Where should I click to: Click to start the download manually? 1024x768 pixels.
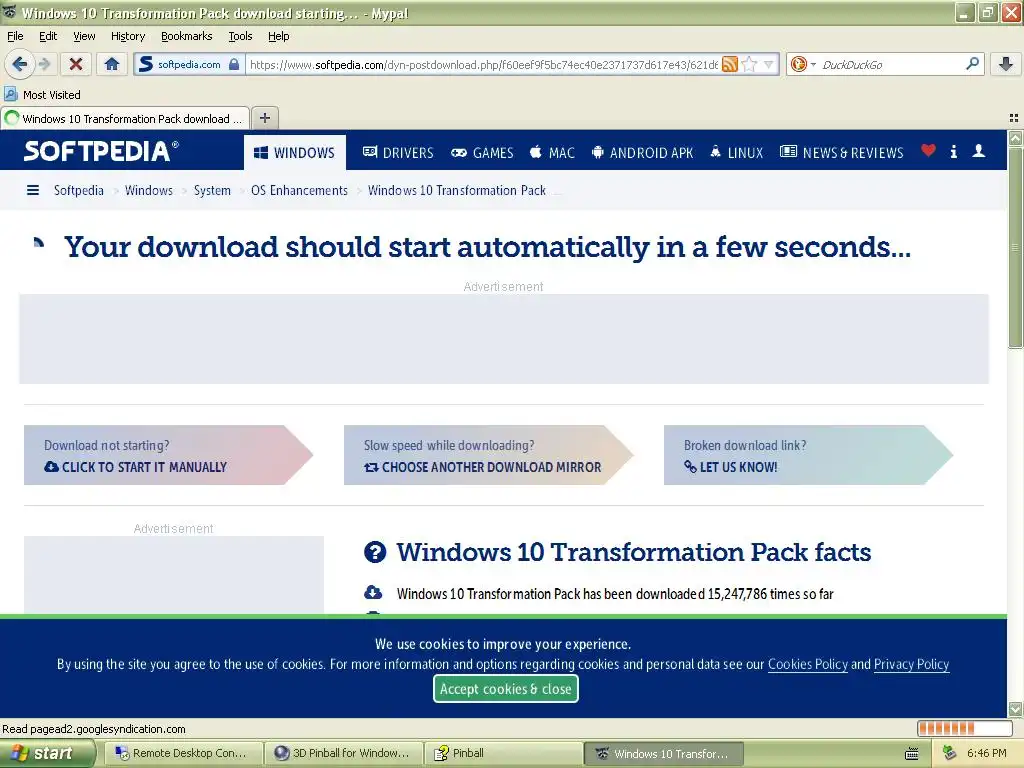[x=168, y=455]
